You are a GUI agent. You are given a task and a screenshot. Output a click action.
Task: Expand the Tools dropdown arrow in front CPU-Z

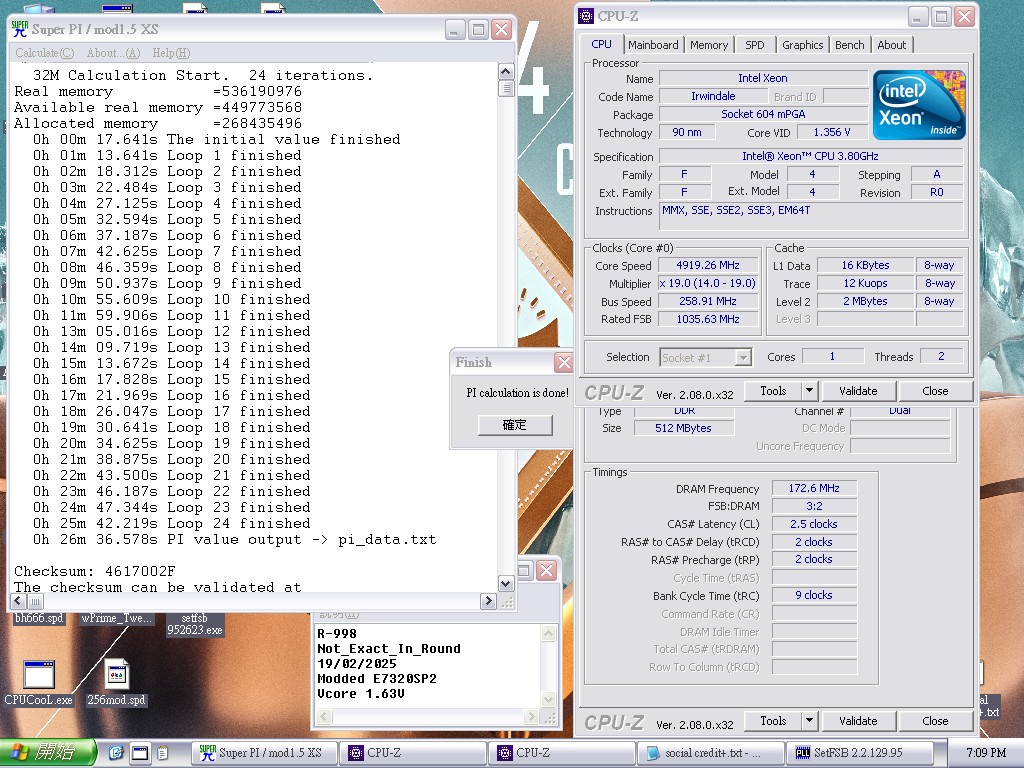(x=809, y=391)
